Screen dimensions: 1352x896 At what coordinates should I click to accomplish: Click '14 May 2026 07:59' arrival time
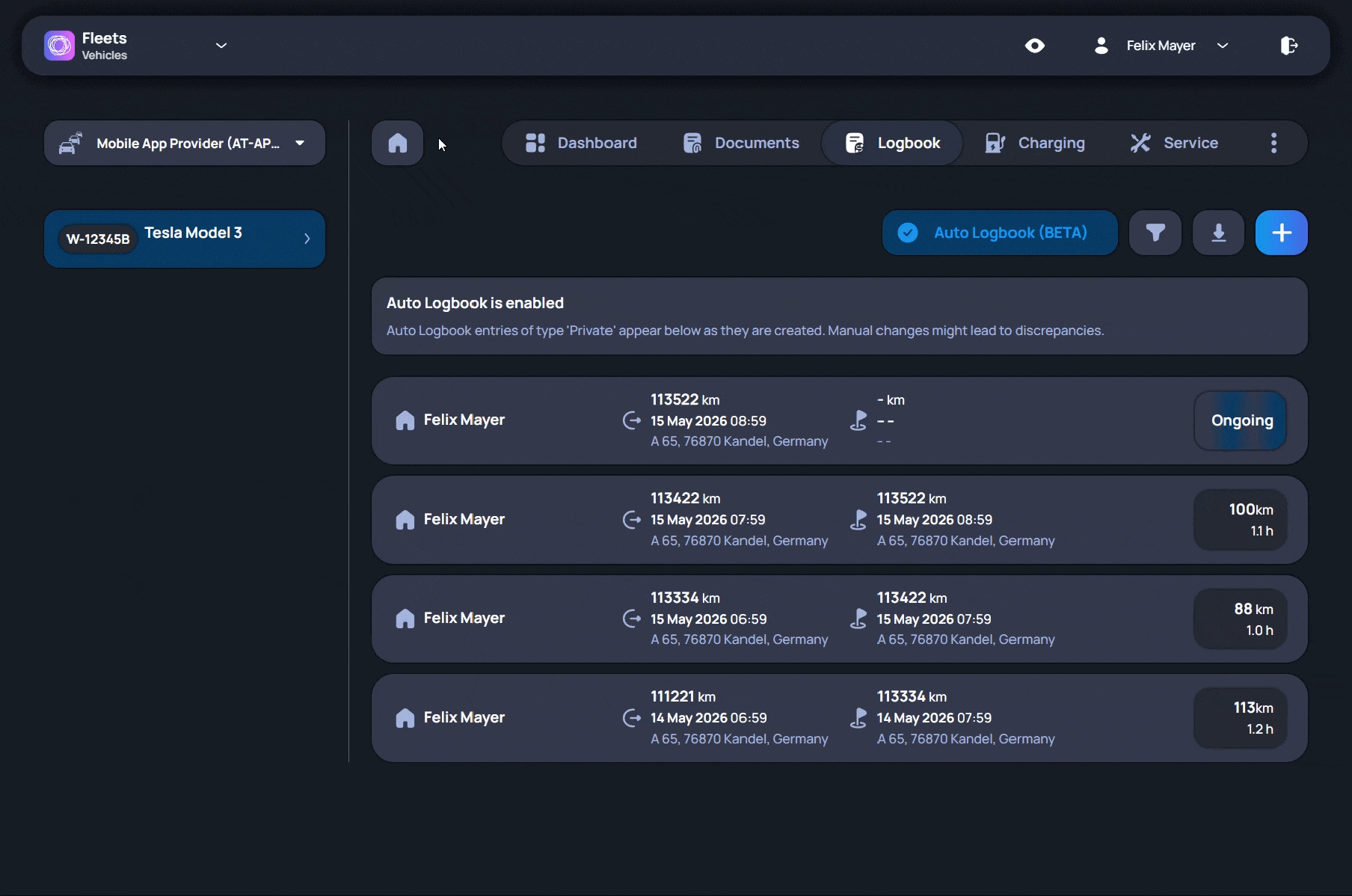(935, 718)
